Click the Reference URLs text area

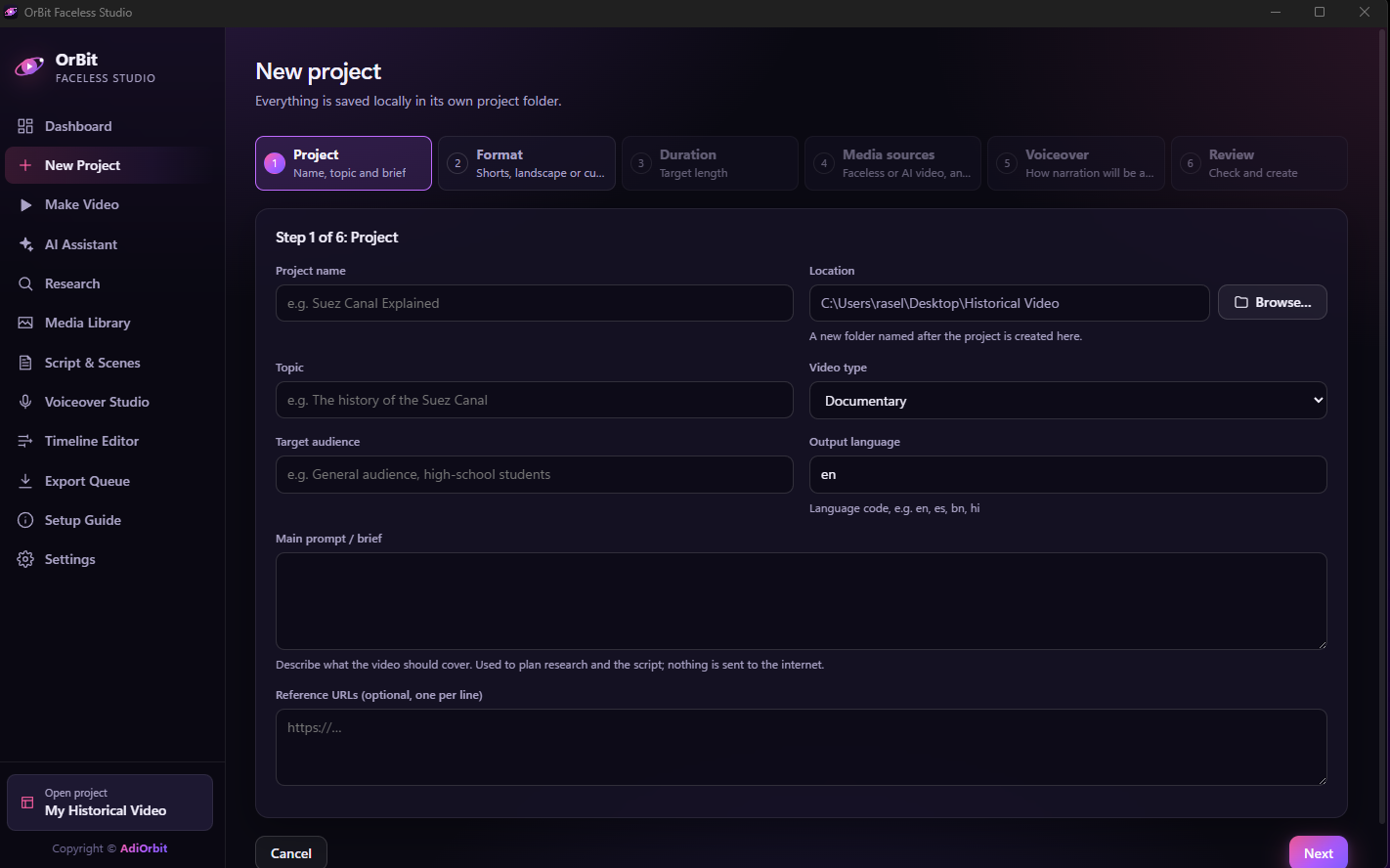(x=801, y=747)
